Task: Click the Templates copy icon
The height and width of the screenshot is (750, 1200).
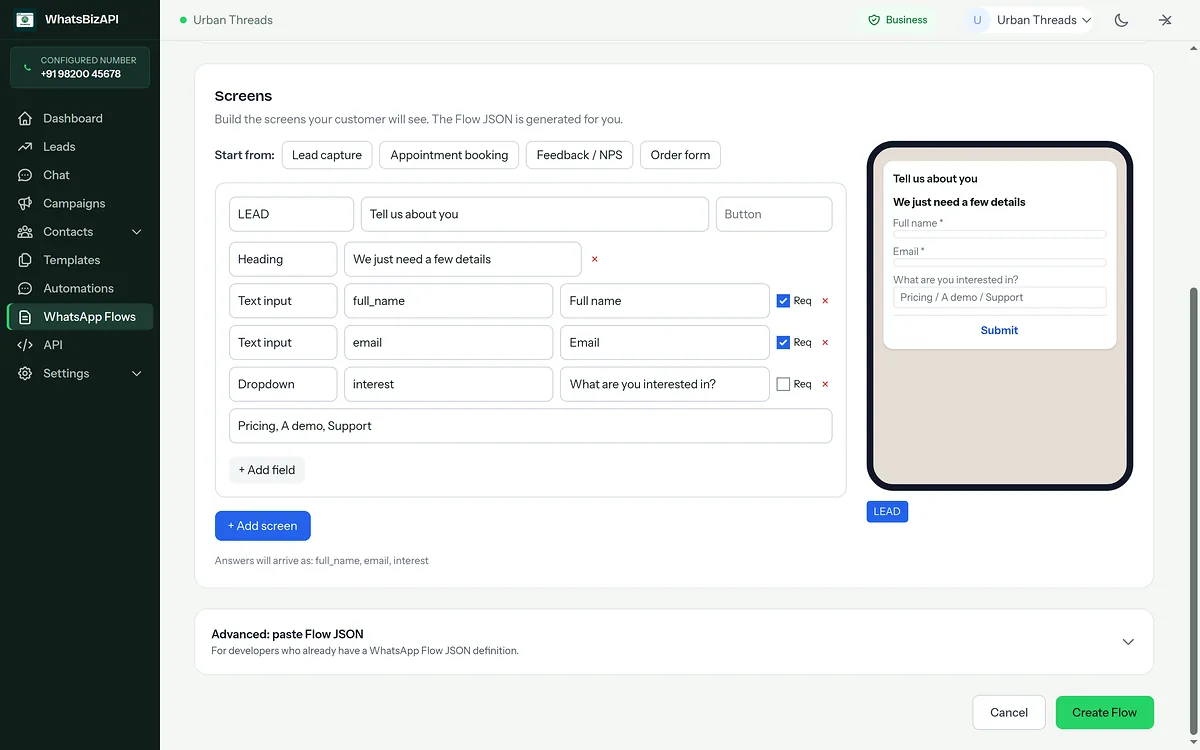Action: [25, 260]
